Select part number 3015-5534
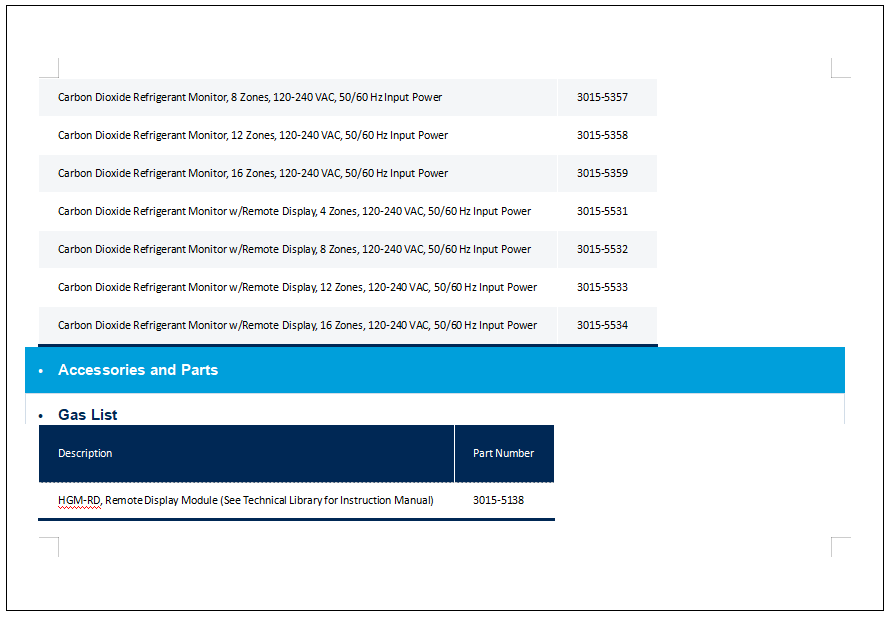Screen dimensions: 888x617 [602, 325]
